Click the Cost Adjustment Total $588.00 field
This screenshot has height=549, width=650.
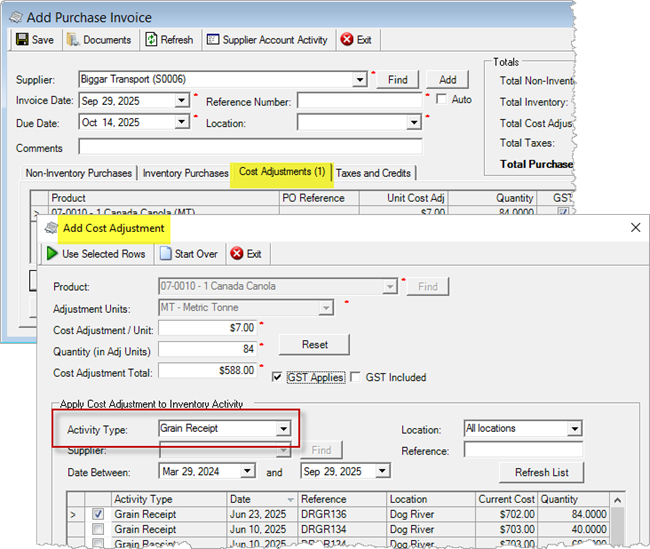click(x=208, y=370)
